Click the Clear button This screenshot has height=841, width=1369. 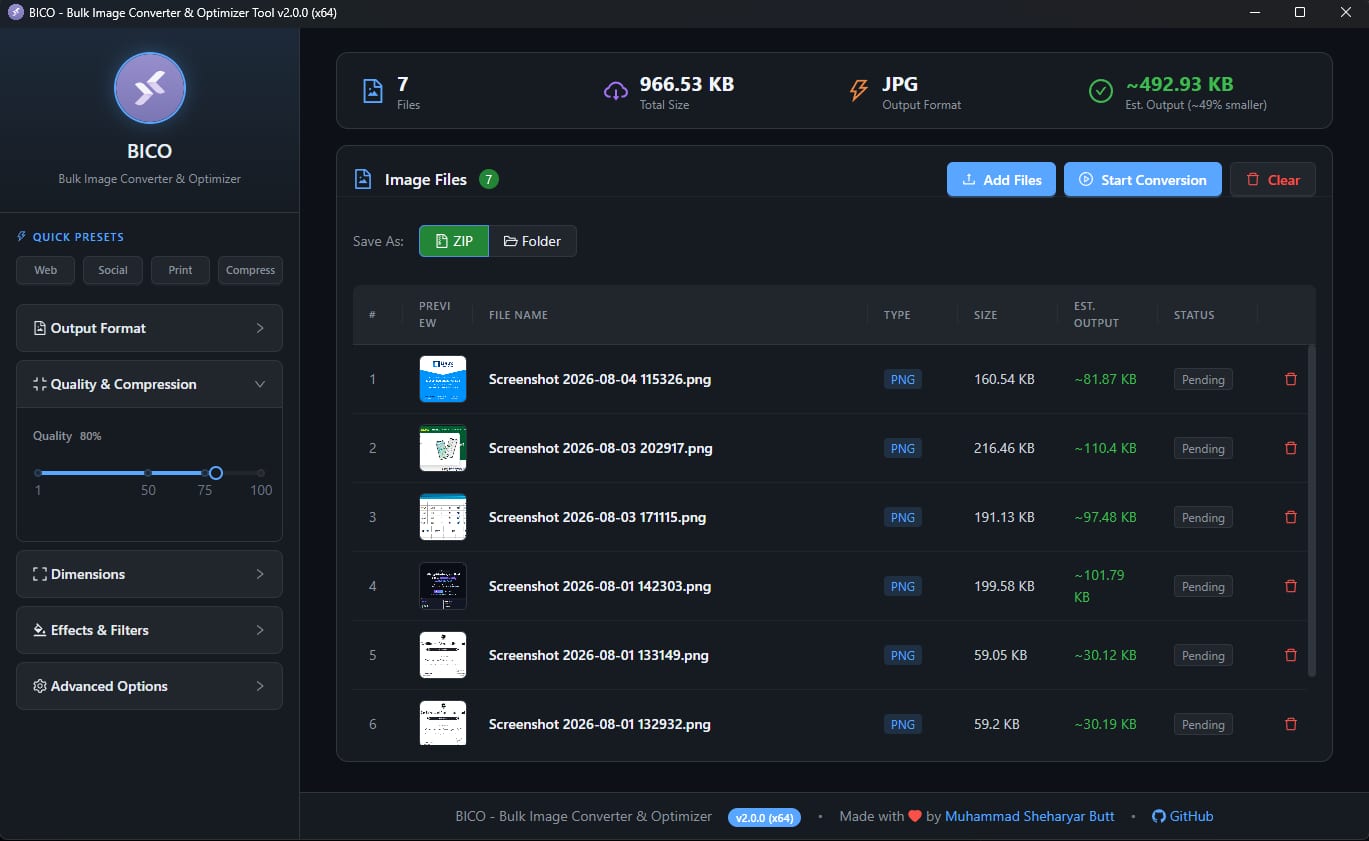(1273, 180)
